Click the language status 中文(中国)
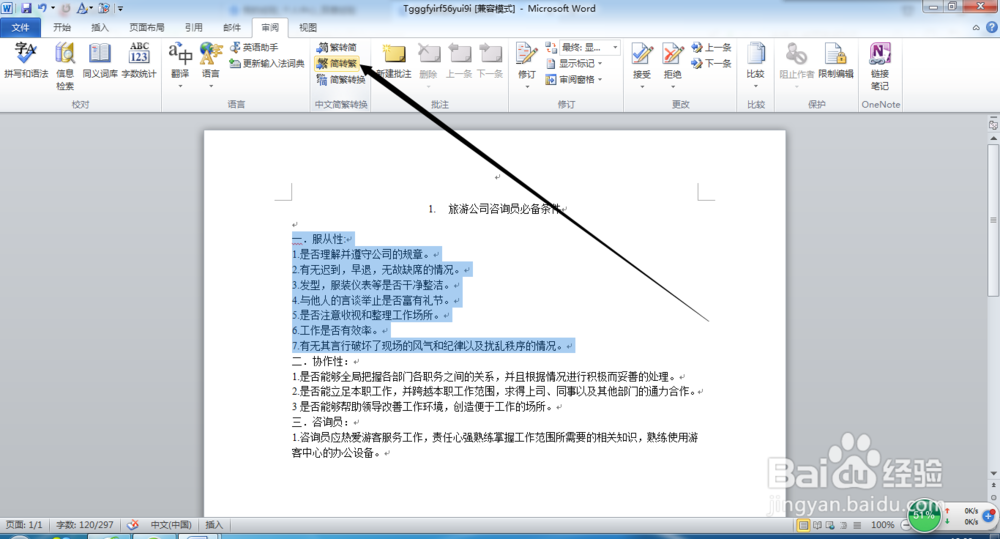This screenshot has height=539, width=1000. pyautogui.click(x=171, y=525)
